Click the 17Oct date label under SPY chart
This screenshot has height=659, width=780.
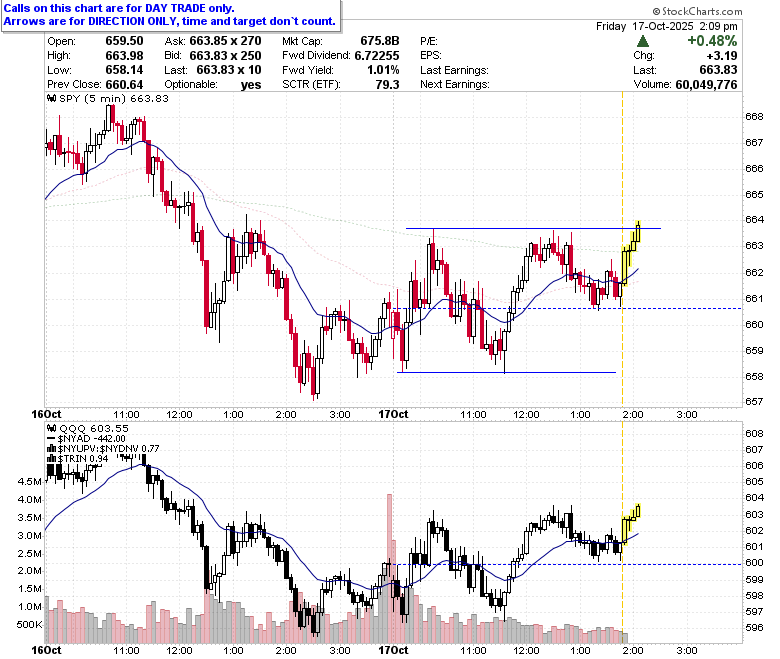coord(393,414)
